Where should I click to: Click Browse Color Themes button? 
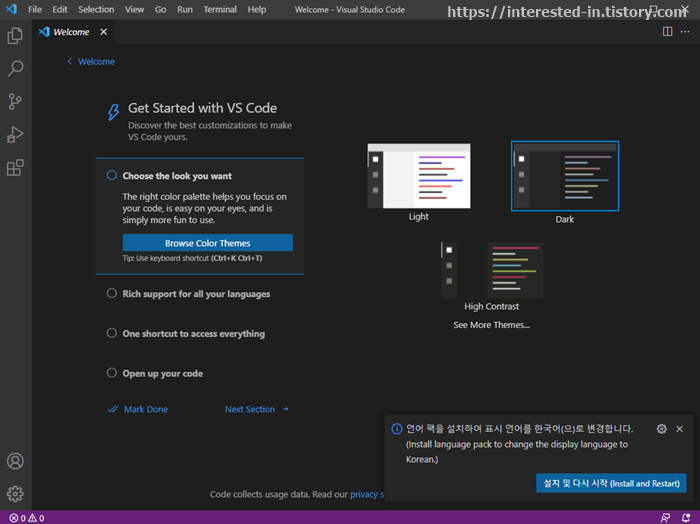(x=208, y=243)
